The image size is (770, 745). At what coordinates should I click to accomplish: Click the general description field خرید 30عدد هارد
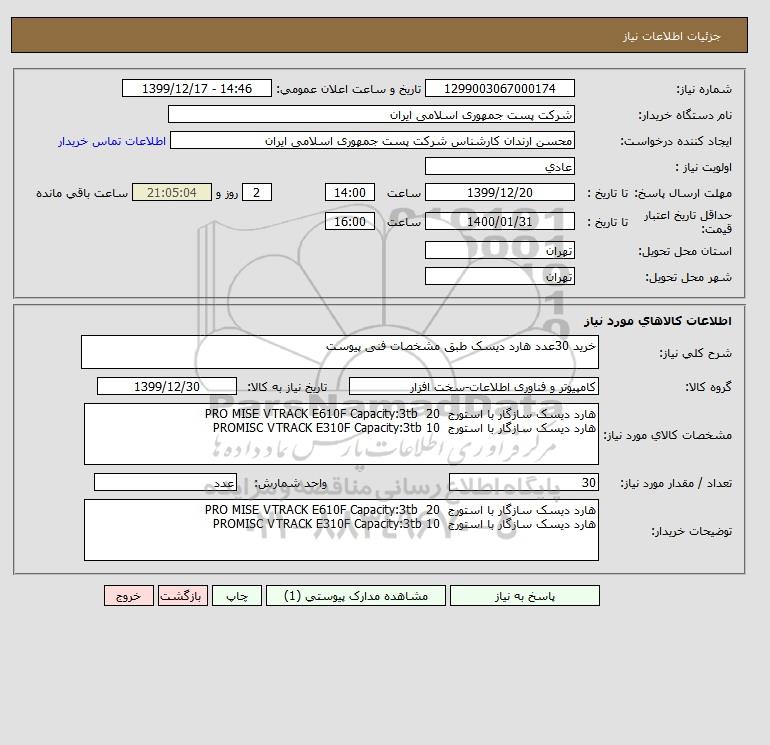[x=340, y=352]
